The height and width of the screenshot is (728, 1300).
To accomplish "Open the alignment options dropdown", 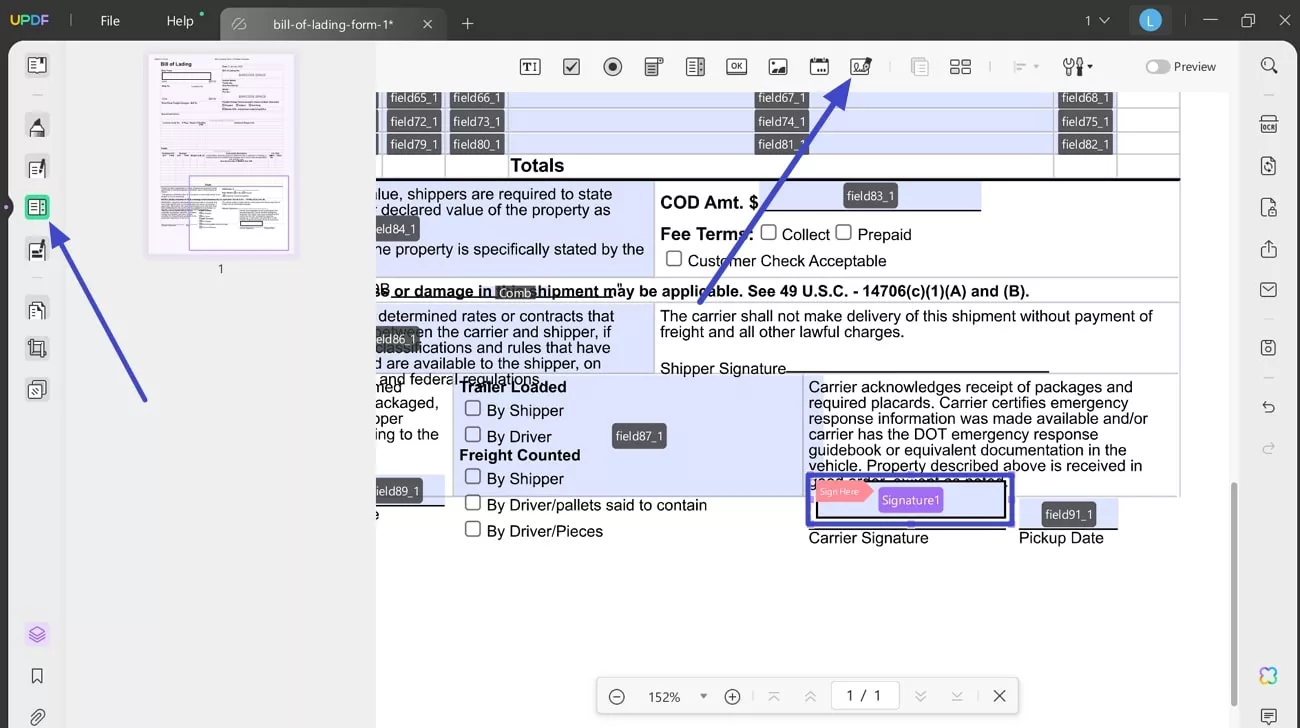I will (1025, 66).
